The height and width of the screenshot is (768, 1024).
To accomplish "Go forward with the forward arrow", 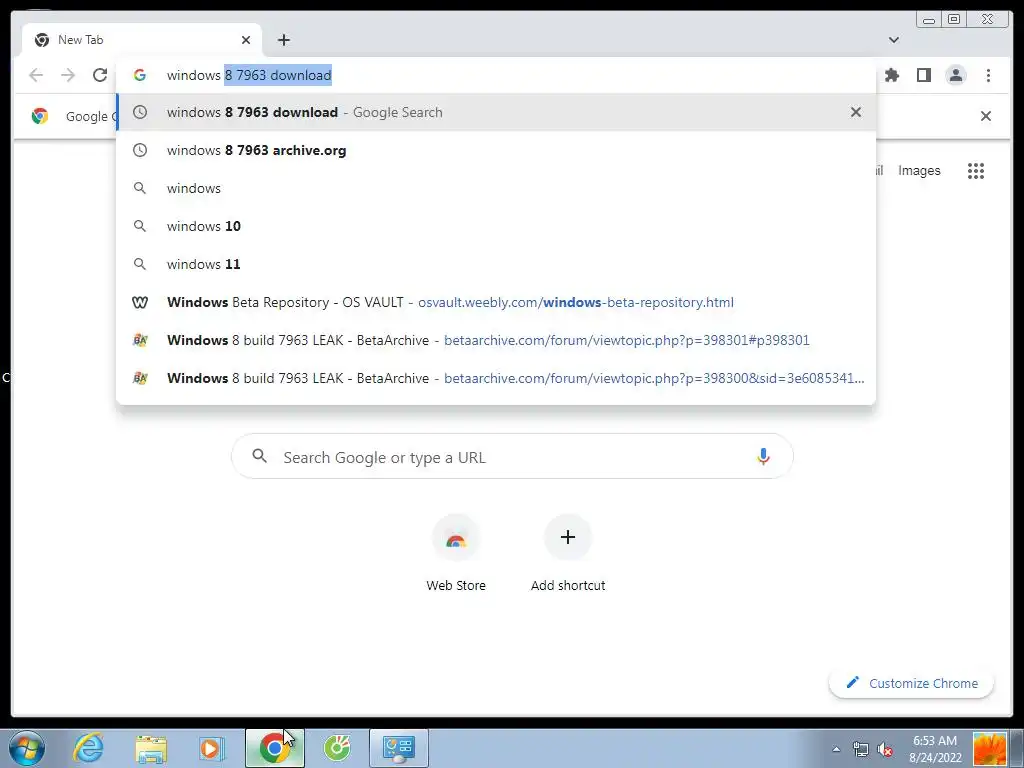I will [68, 75].
